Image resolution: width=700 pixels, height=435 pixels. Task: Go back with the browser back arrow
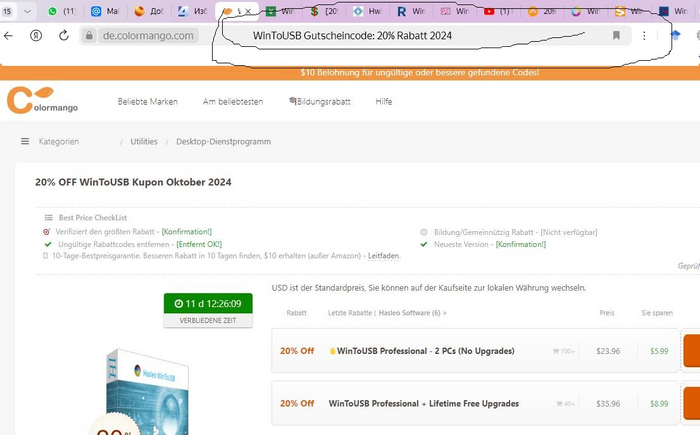click(x=8, y=36)
